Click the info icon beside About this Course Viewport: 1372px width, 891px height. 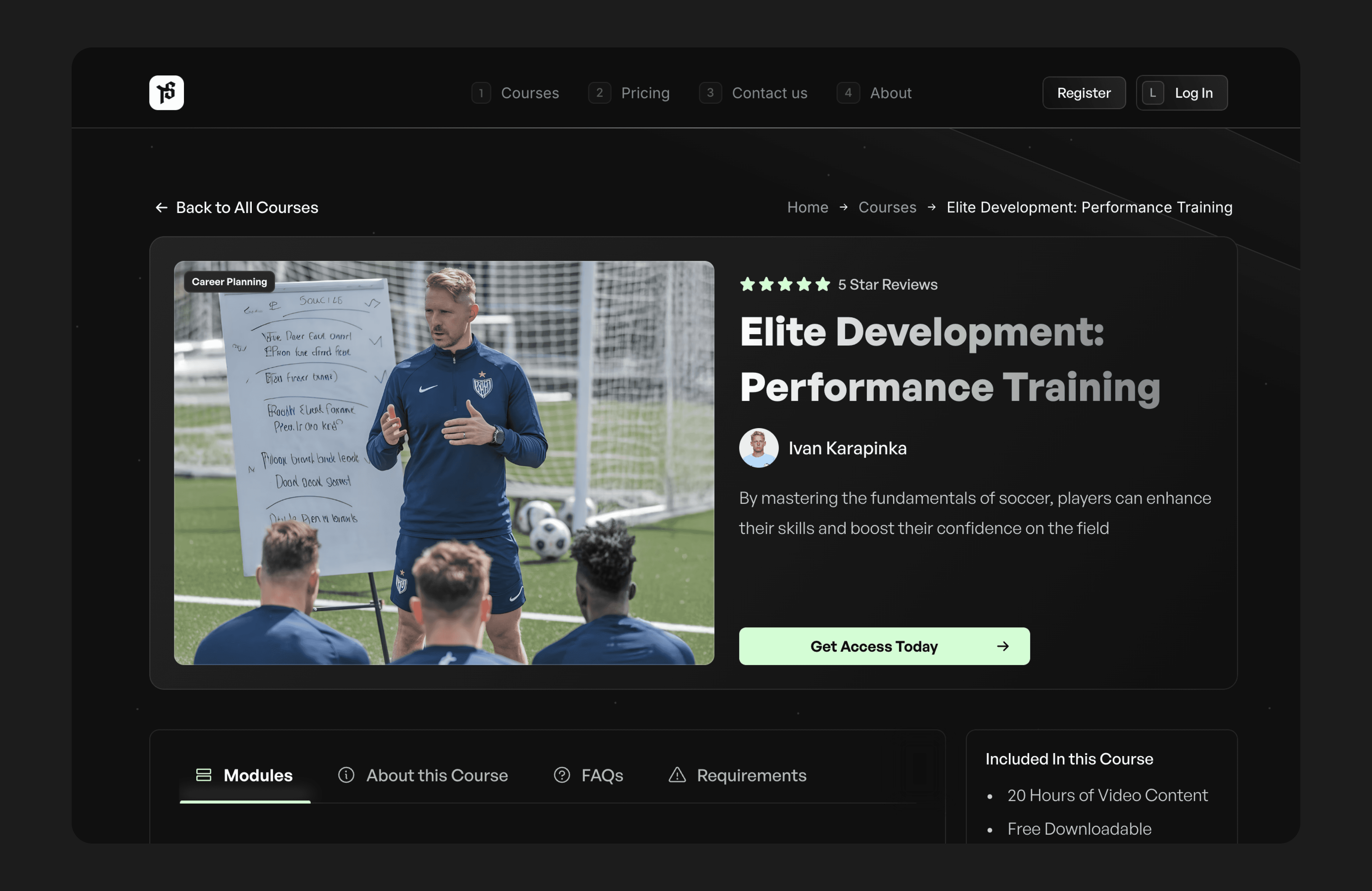point(346,775)
